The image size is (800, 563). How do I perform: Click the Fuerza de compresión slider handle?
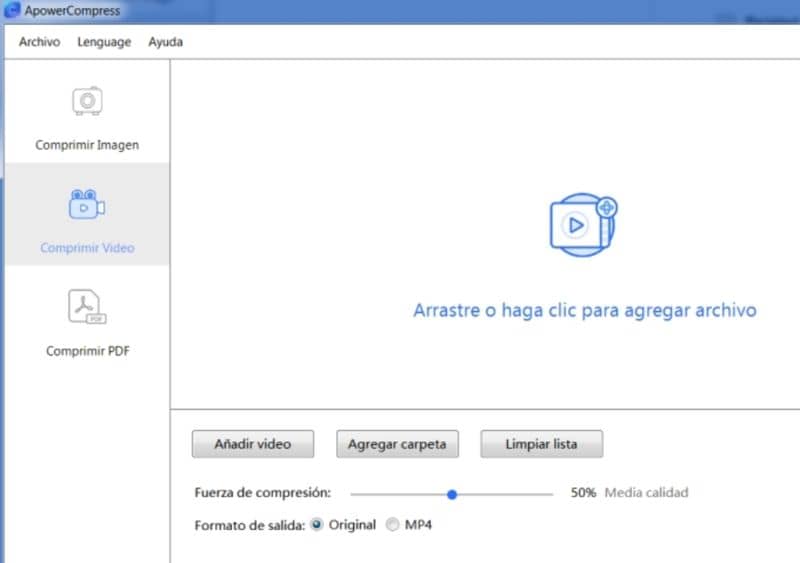(452, 494)
